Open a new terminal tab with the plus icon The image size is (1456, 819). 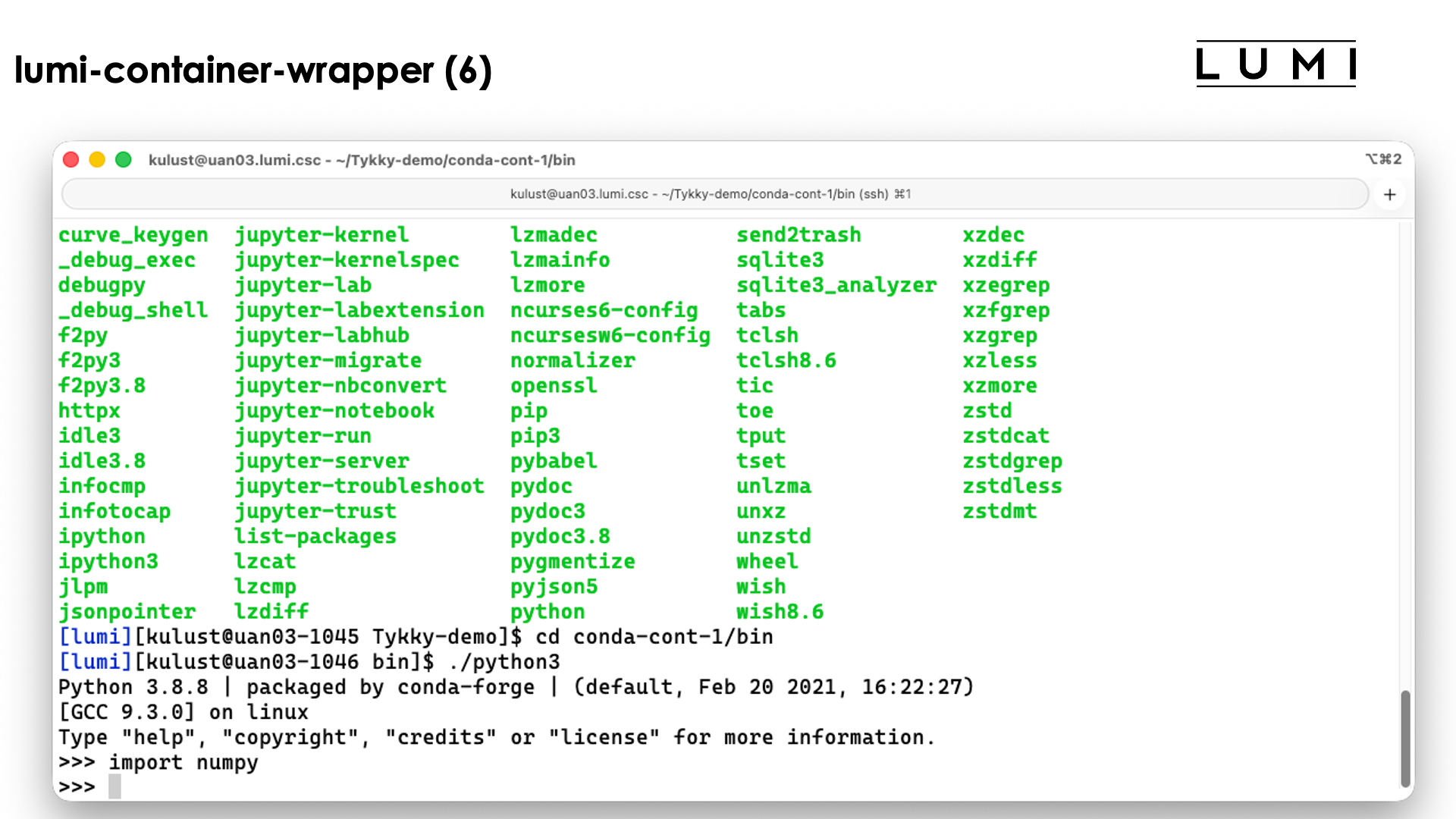tap(1390, 194)
